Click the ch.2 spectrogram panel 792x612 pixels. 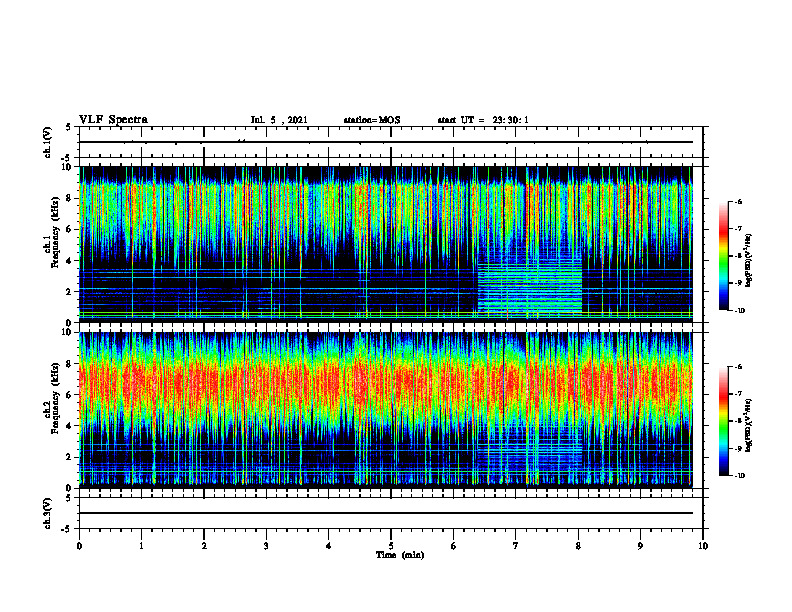coord(385,409)
